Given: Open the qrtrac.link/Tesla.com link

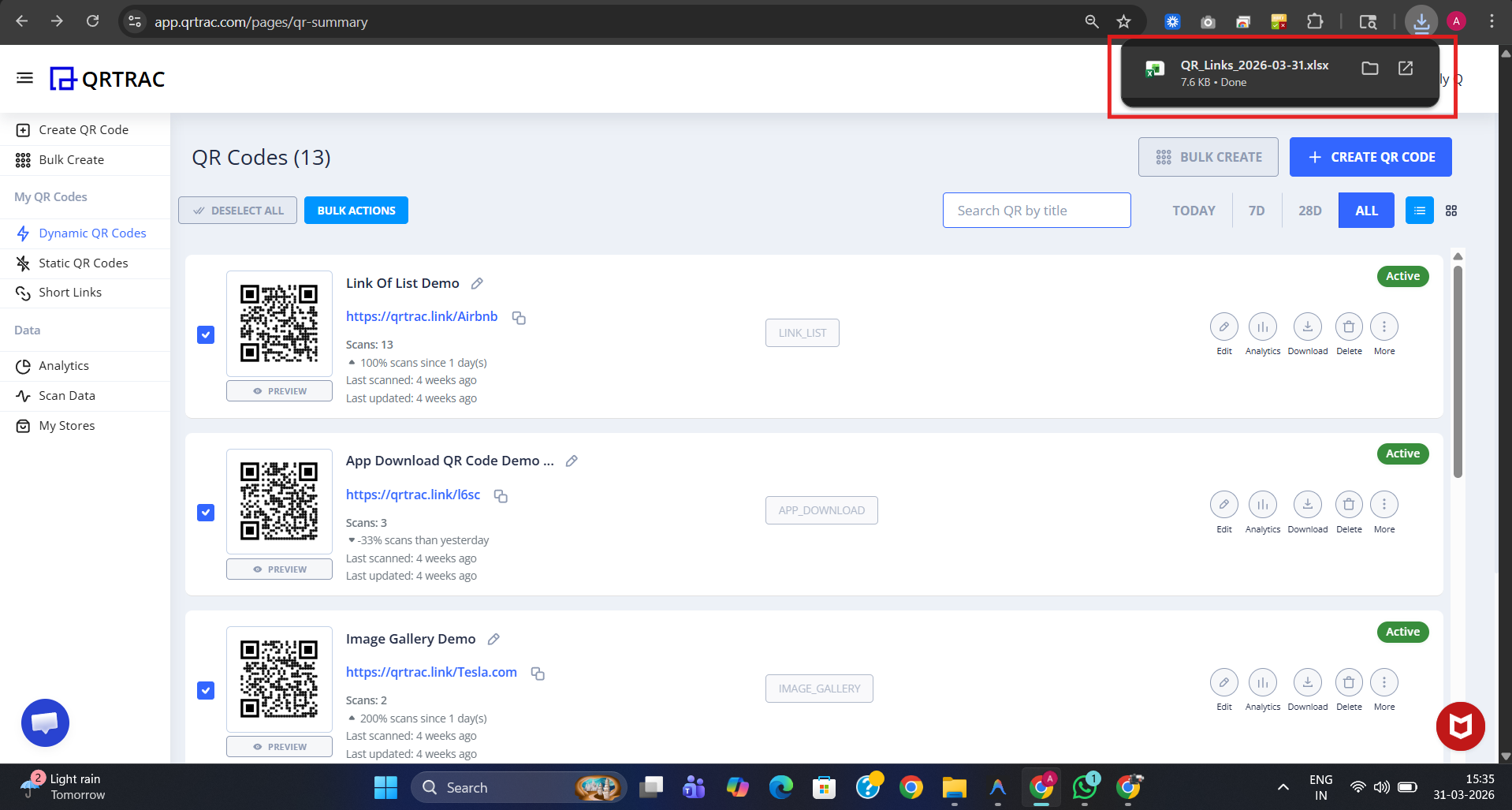Looking at the screenshot, I should point(431,672).
